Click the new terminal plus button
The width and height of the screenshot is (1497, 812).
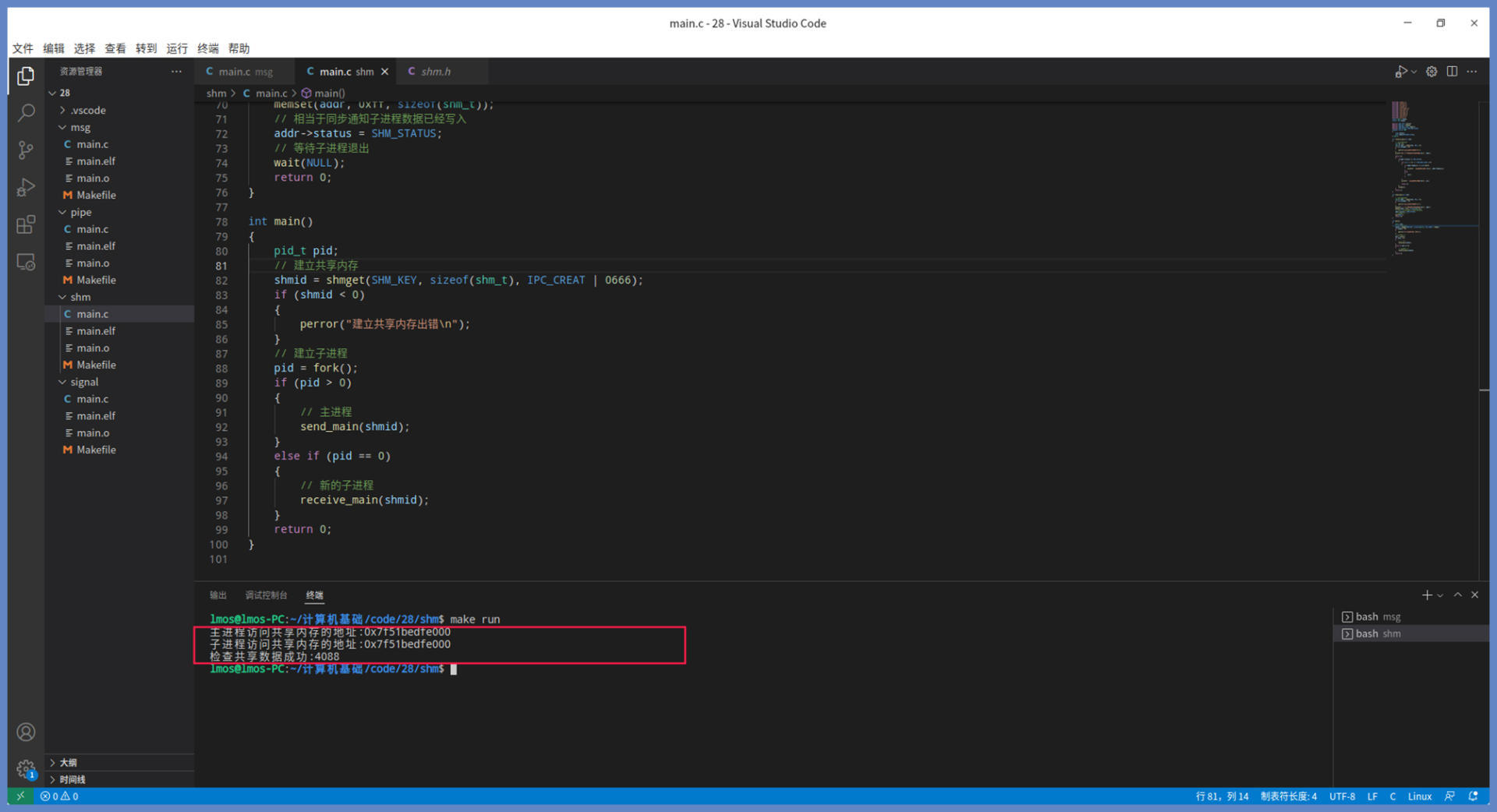[x=1426, y=595]
